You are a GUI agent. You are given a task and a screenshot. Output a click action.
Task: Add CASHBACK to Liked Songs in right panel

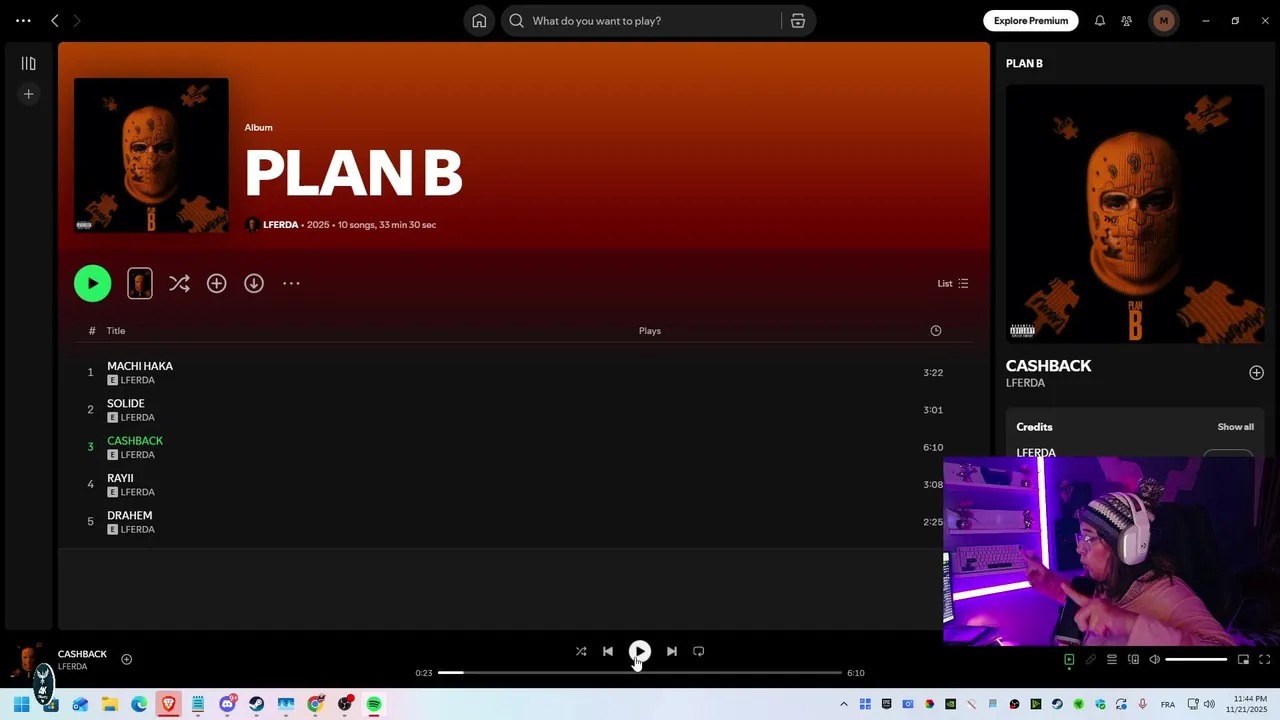pos(1256,373)
